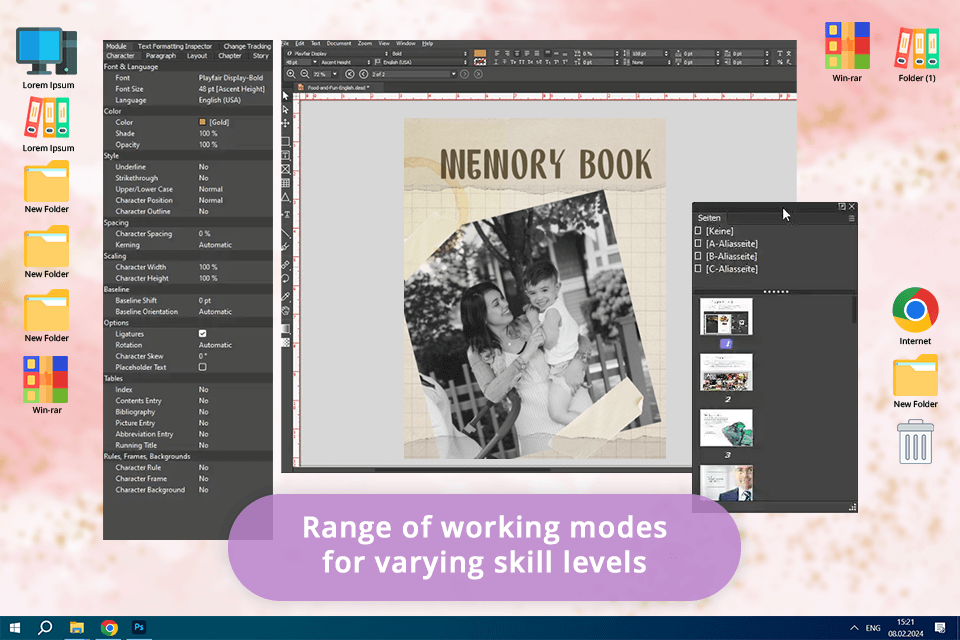Image resolution: width=960 pixels, height=640 pixels.
Task: Select the direct selection (hollow arrow) tool
Action: [285, 110]
